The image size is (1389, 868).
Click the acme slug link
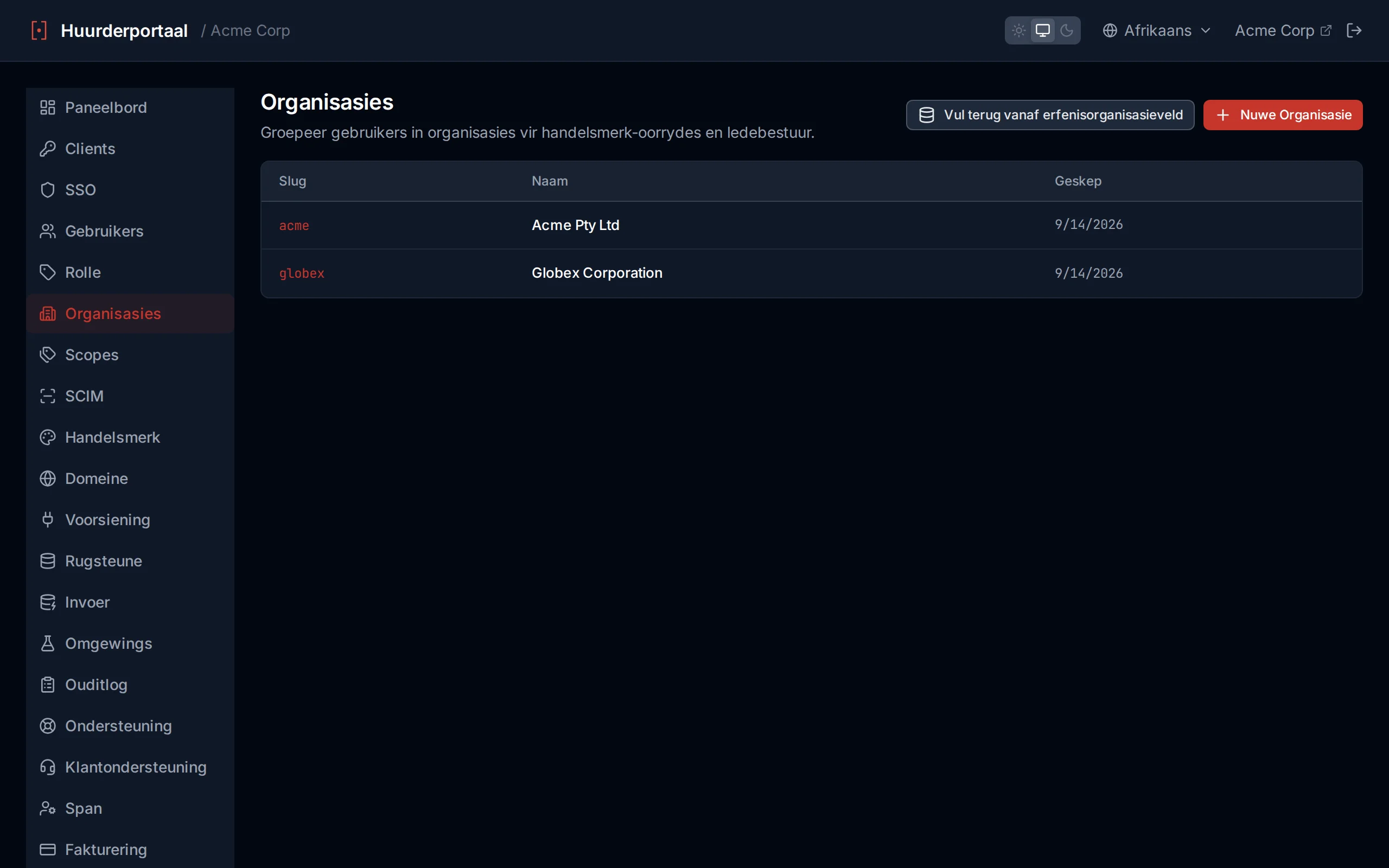coord(294,226)
